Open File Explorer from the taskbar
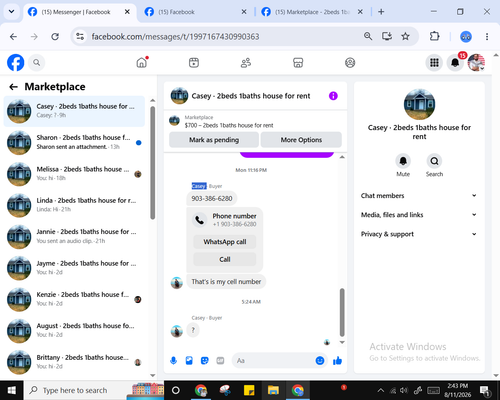Viewport: 500px width, 400px height. pos(273,390)
